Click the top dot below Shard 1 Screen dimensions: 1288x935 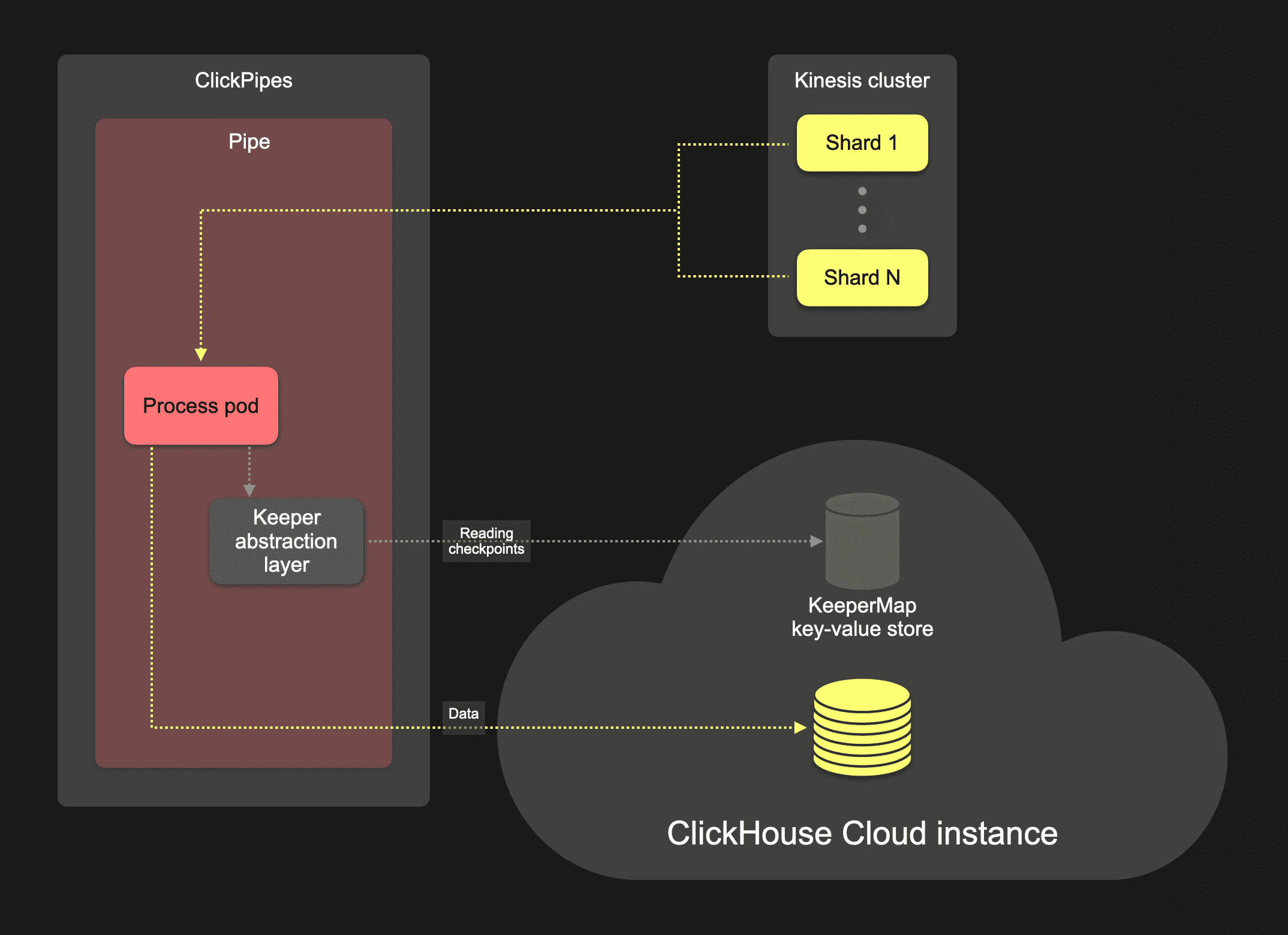tap(862, 191)
